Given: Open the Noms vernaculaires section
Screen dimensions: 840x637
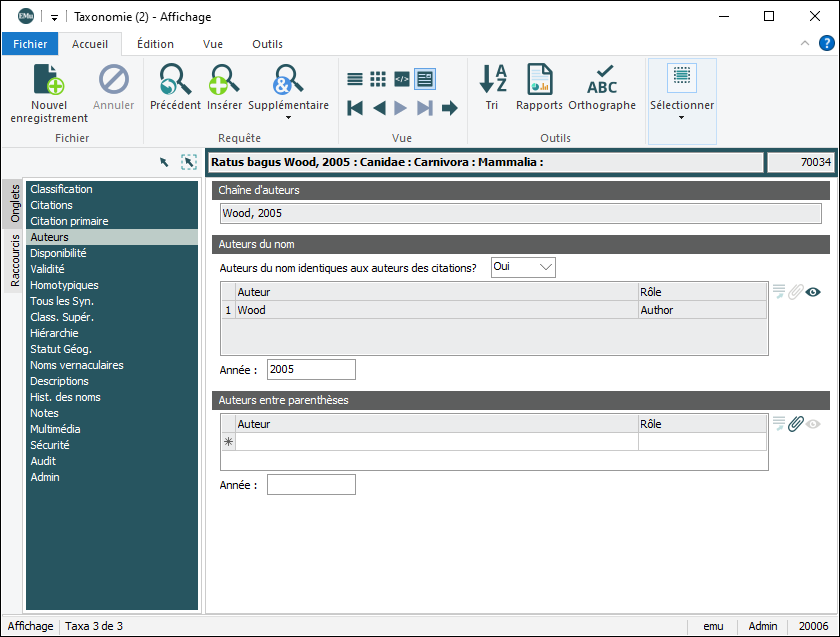Looking at the screenshot, I should (x=76, y=365).
